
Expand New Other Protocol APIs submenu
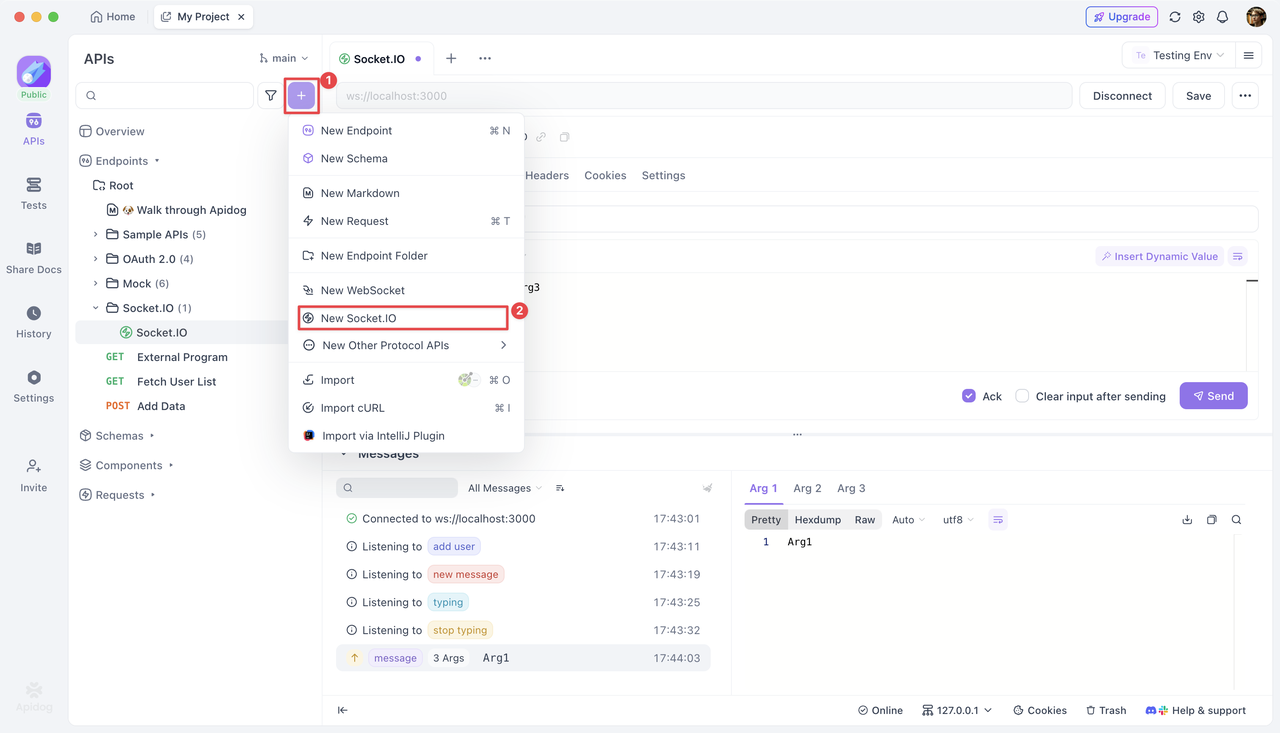[x=406, y=345]
